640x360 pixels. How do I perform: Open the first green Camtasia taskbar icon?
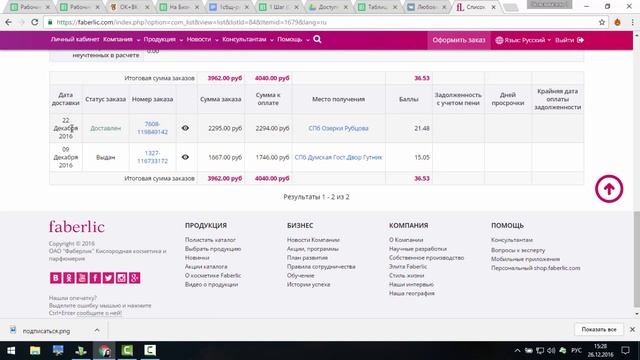(x=127, y=351)
